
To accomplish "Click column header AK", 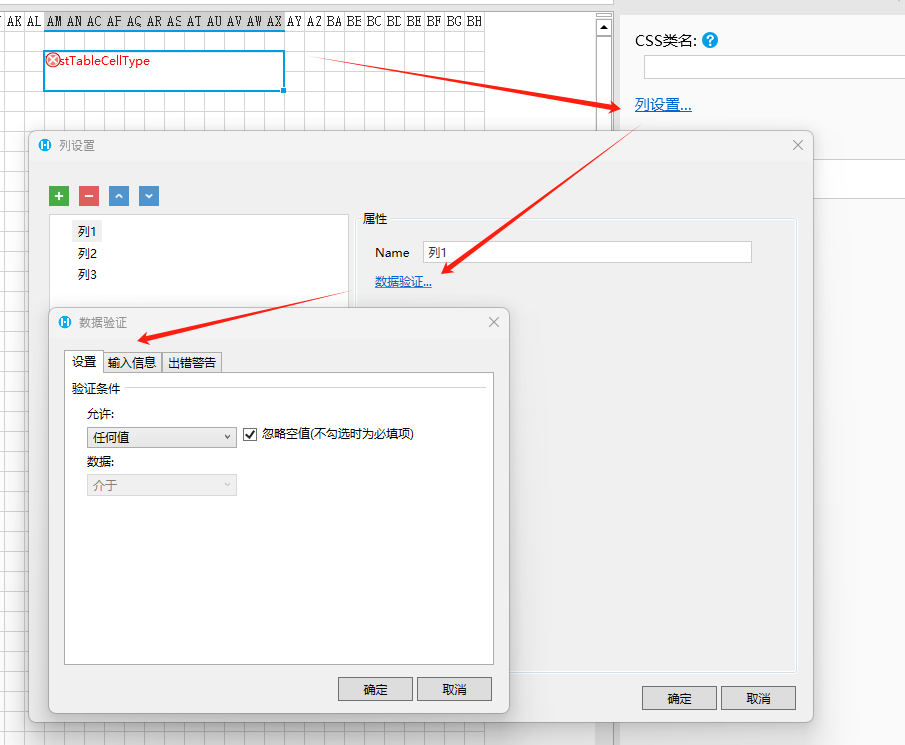I will (x=14, y=21).
